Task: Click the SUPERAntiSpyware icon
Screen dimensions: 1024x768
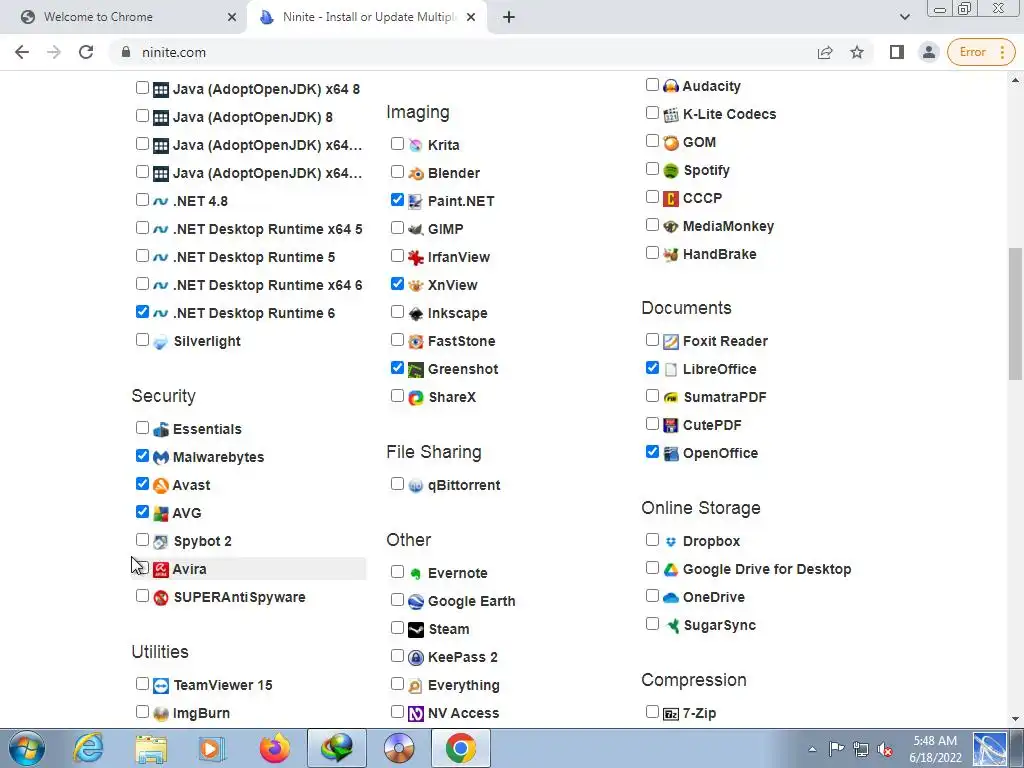Action: pyautogui.click(x=161, y=598)
